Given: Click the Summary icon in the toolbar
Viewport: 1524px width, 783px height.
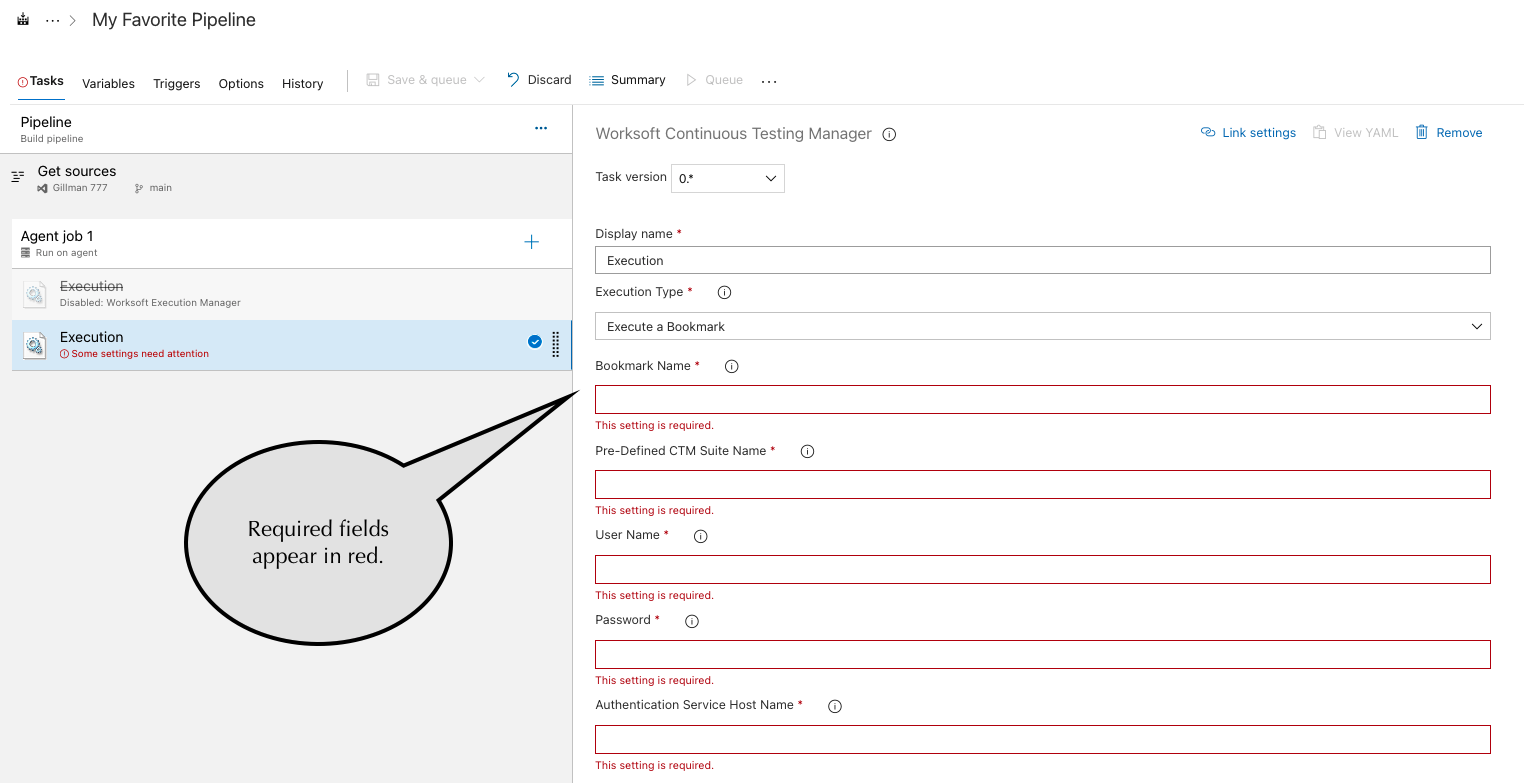Looking at the screenshot, I should (x=598, y=79).
